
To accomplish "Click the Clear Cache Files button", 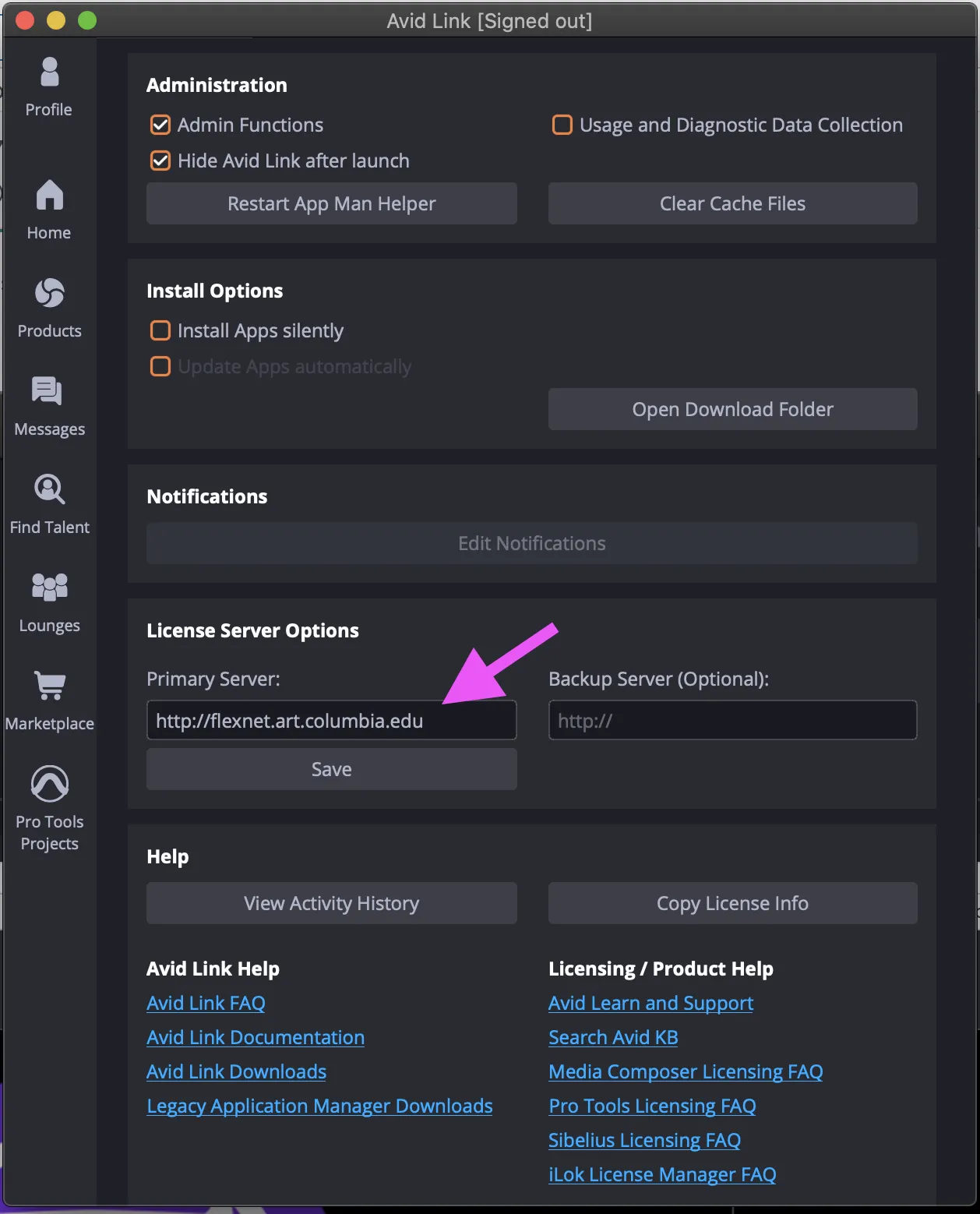I will [x=733, y=203].
